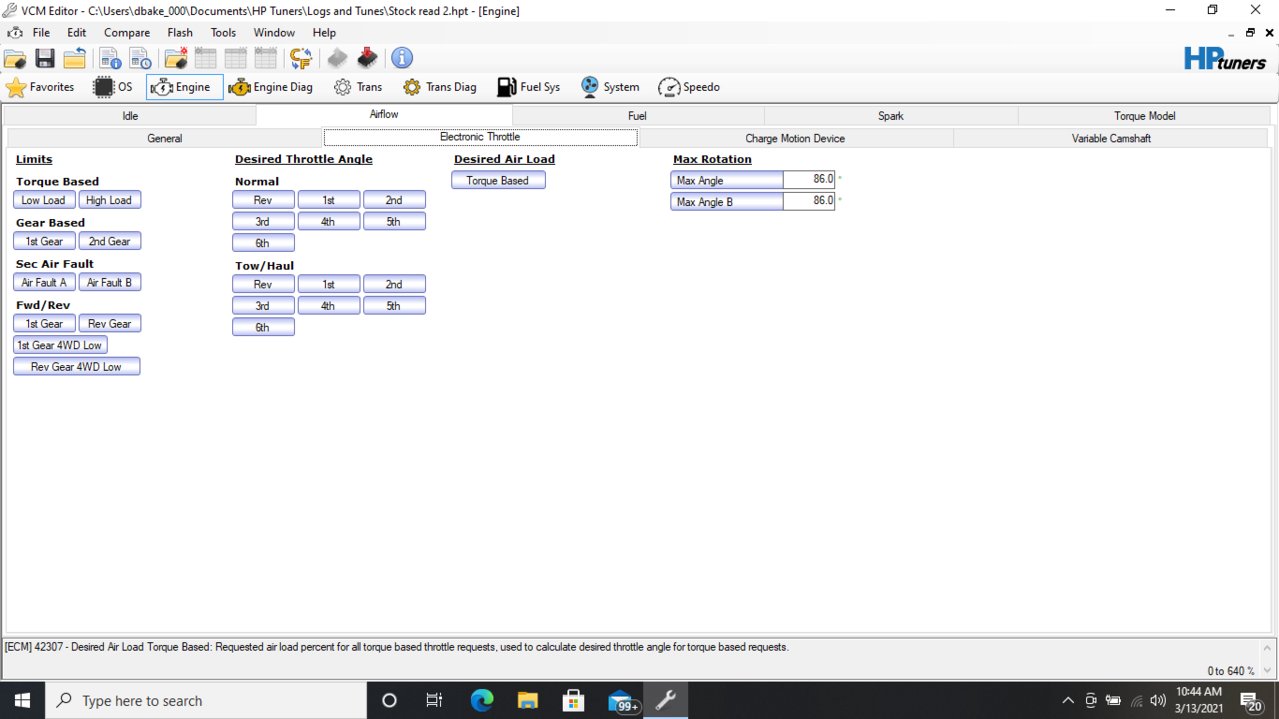Switch to the Fuel tab

point(637,116)
